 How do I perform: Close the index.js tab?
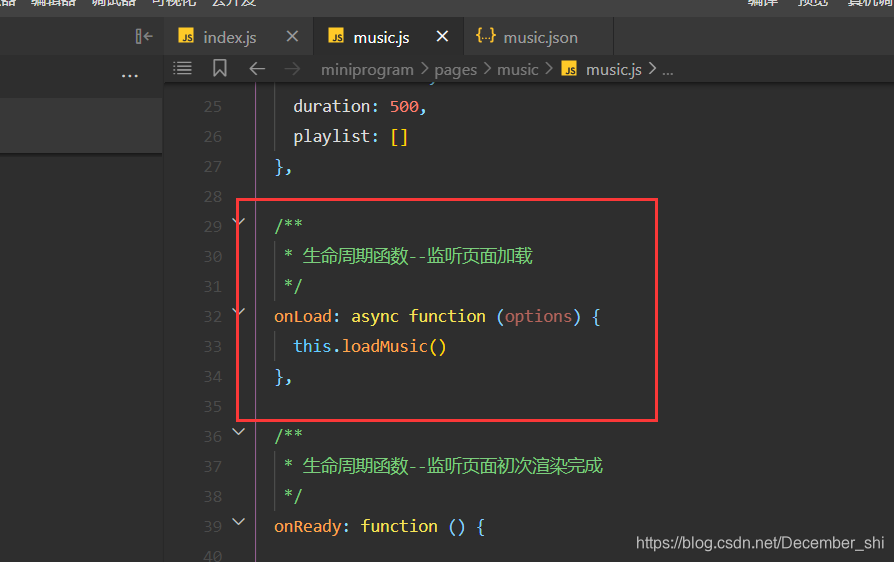[x=292, y=36]
